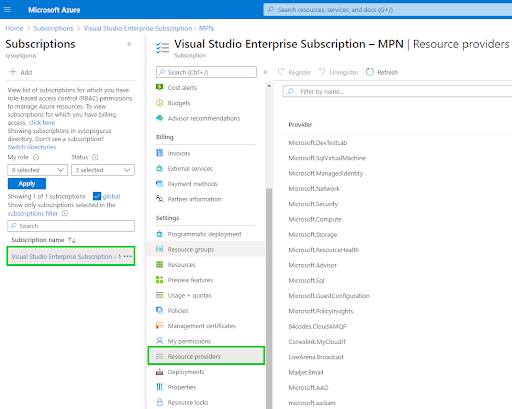Collapse the Subscriptions panel
512x409 pixels.
coord(129,44)
